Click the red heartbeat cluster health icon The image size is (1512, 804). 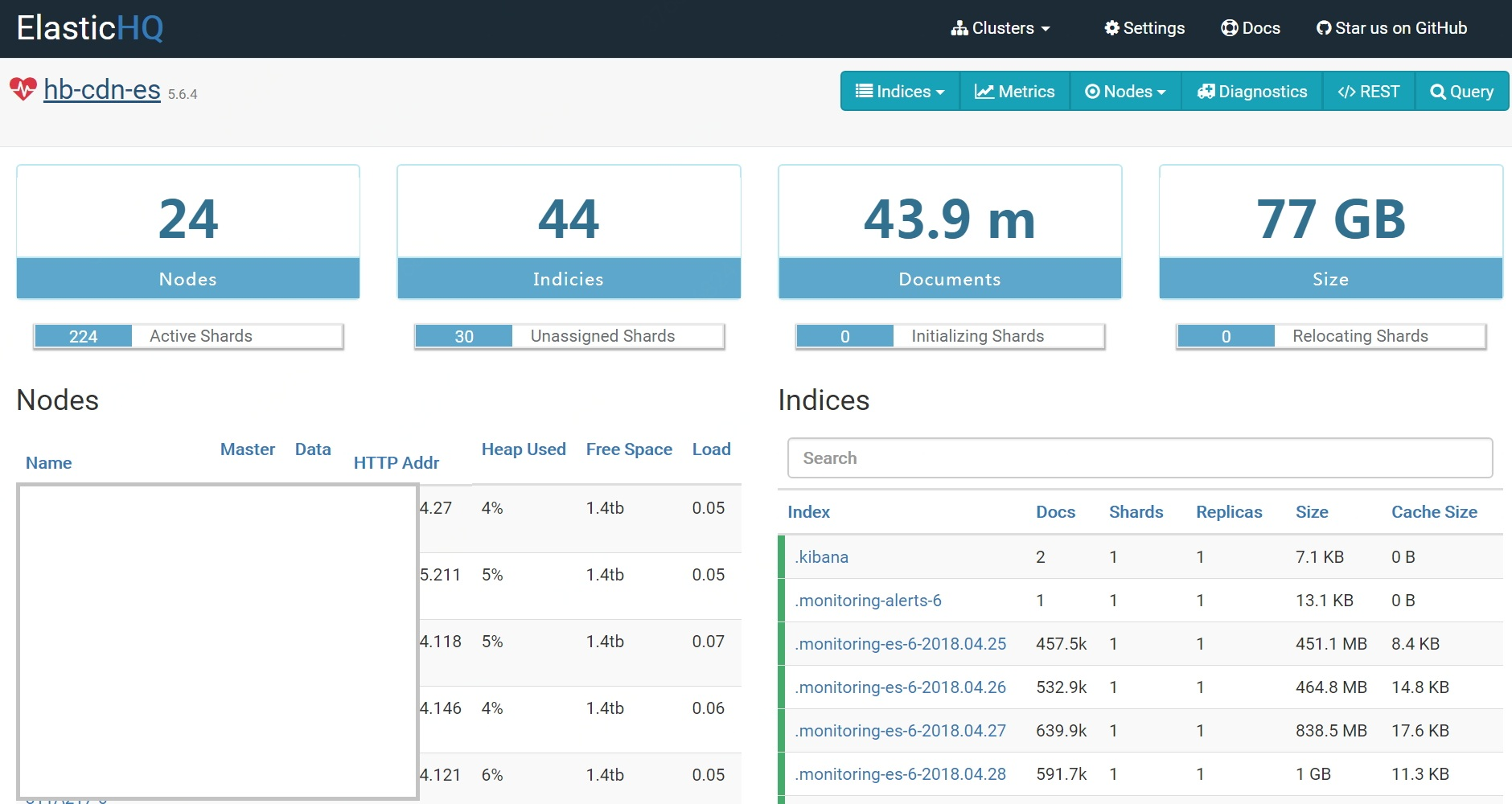click(x=23, y=88)
